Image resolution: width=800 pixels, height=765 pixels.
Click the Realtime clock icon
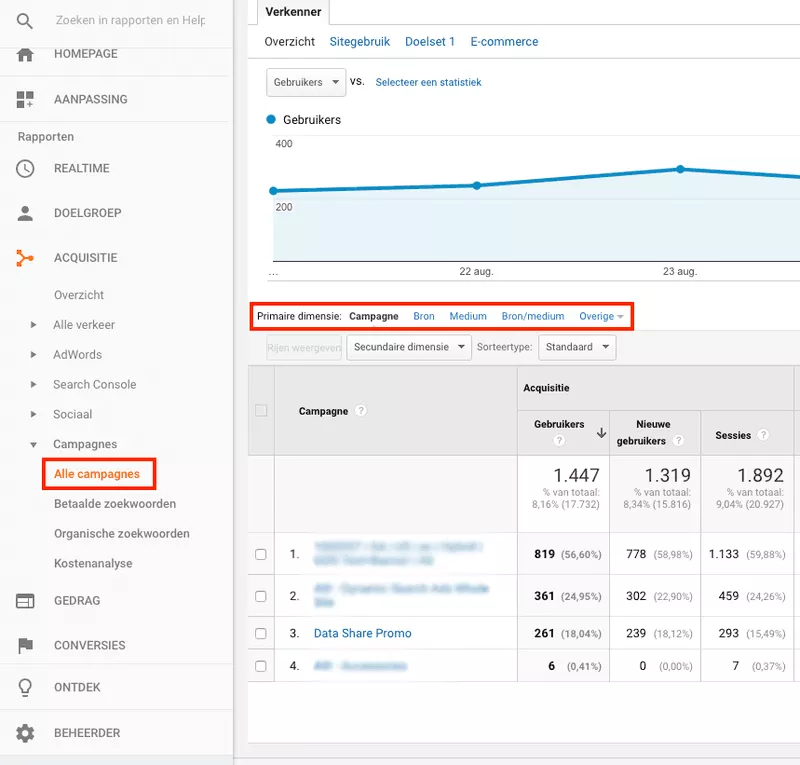tap(26, 169)
